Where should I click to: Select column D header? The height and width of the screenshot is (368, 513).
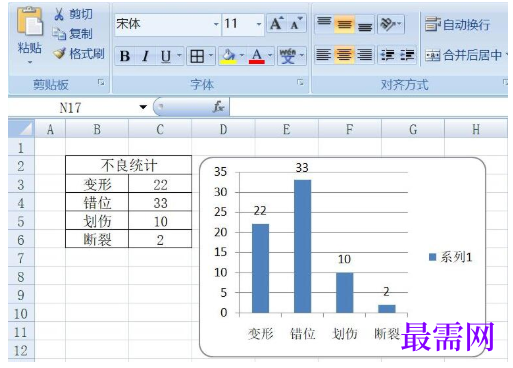click(x=223, y=129)
